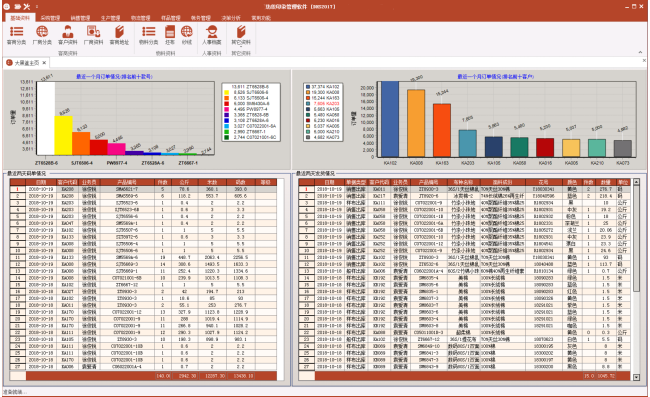Open 人事档案 personnel icon
The width and height of the screenshot is (650, 397).
212,35
